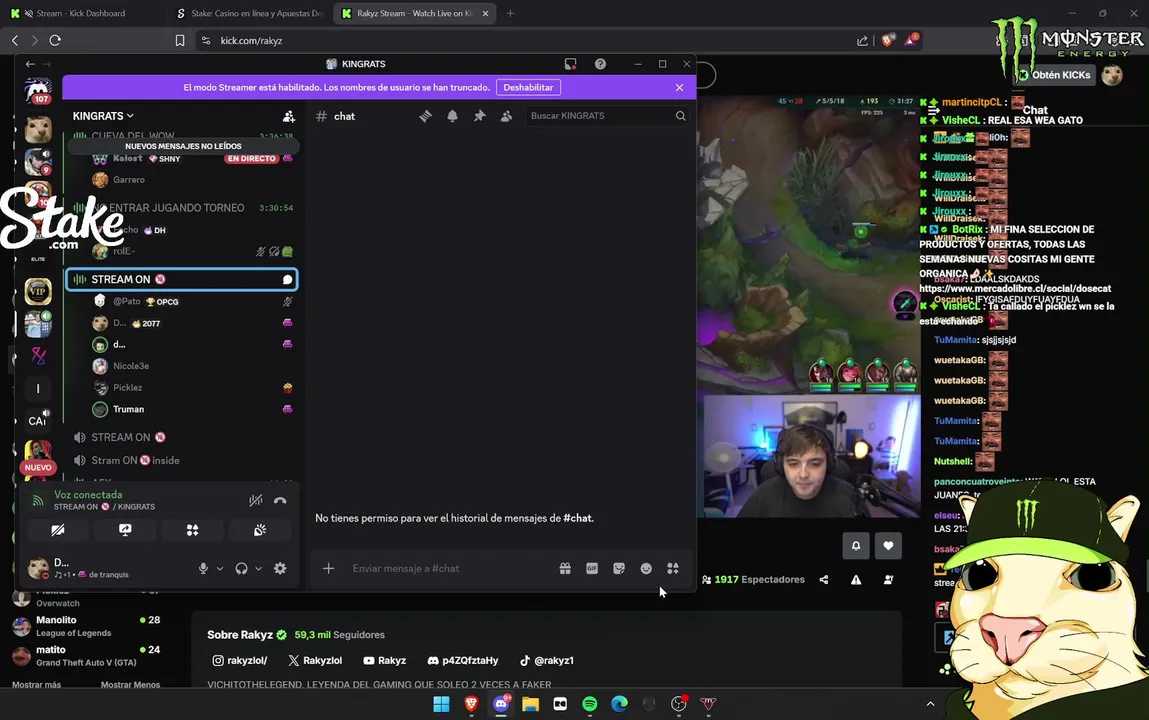This screenshot has height=720, width=1149.
Task: Expand the KINGRATS server dropdown menu
Action: [103, 116]
